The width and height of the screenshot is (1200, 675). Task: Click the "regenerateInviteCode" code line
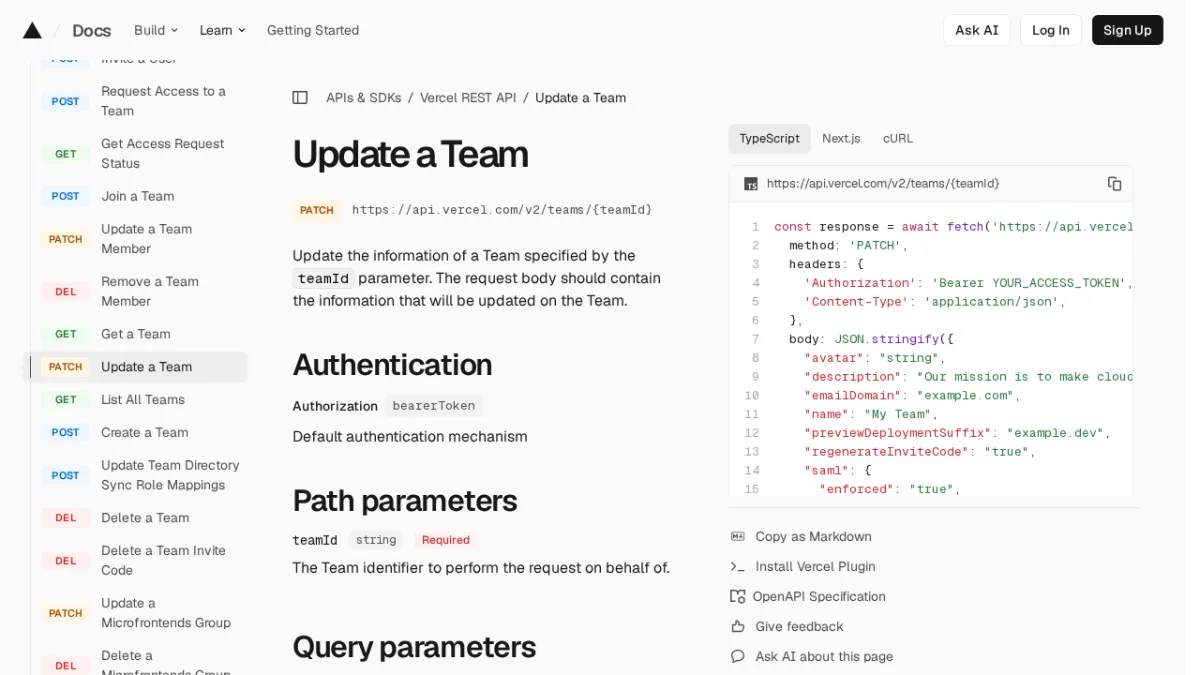[x=919, y=452]
